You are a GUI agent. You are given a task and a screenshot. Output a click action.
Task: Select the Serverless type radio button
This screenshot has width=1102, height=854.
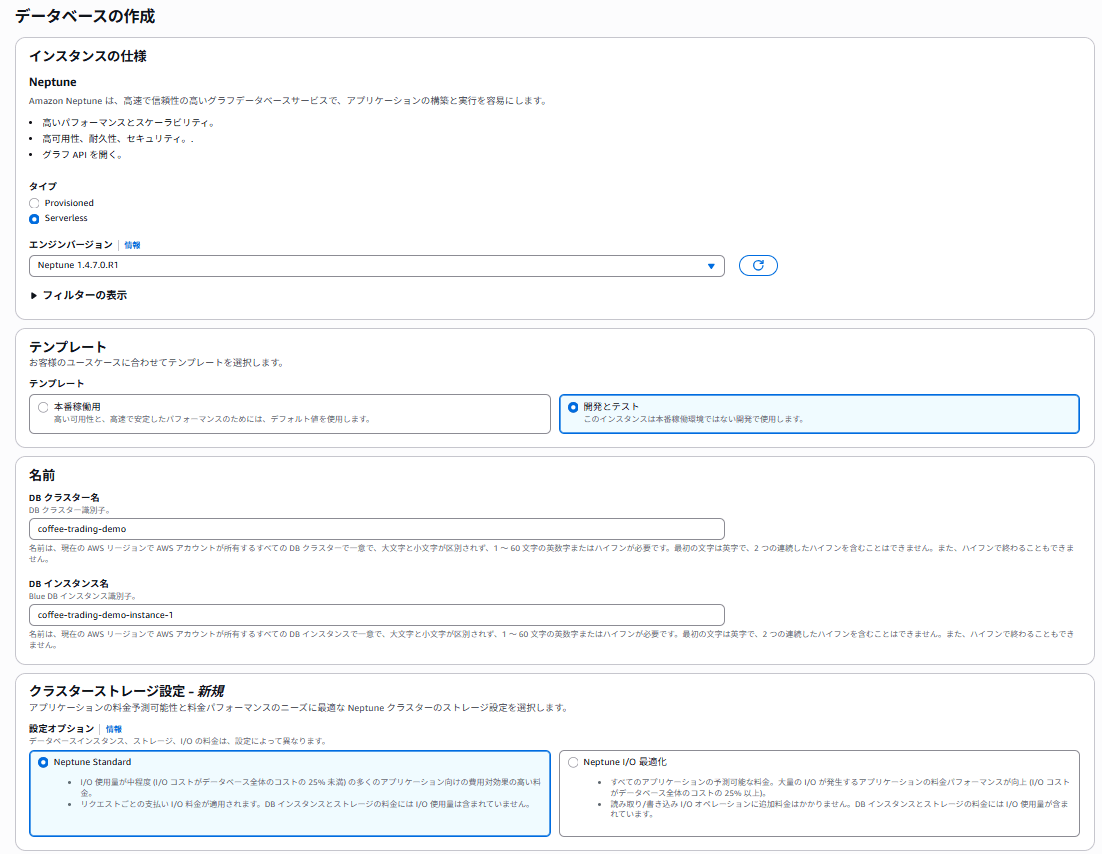click(x=34, y=219)
